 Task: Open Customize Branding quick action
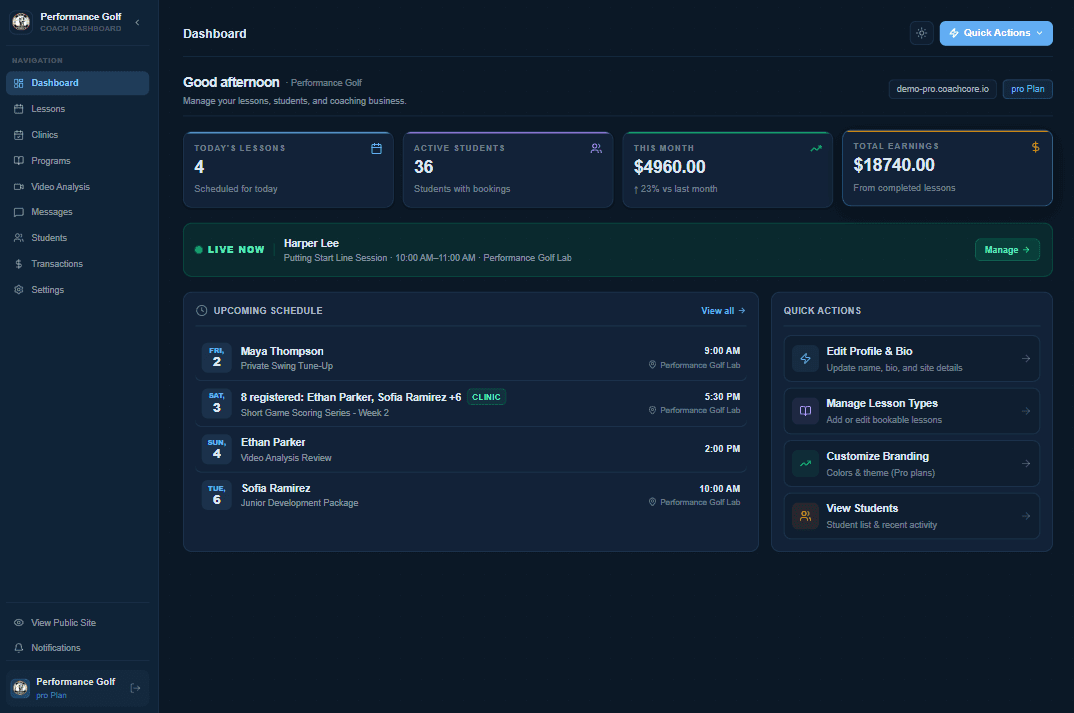[912, 464]
